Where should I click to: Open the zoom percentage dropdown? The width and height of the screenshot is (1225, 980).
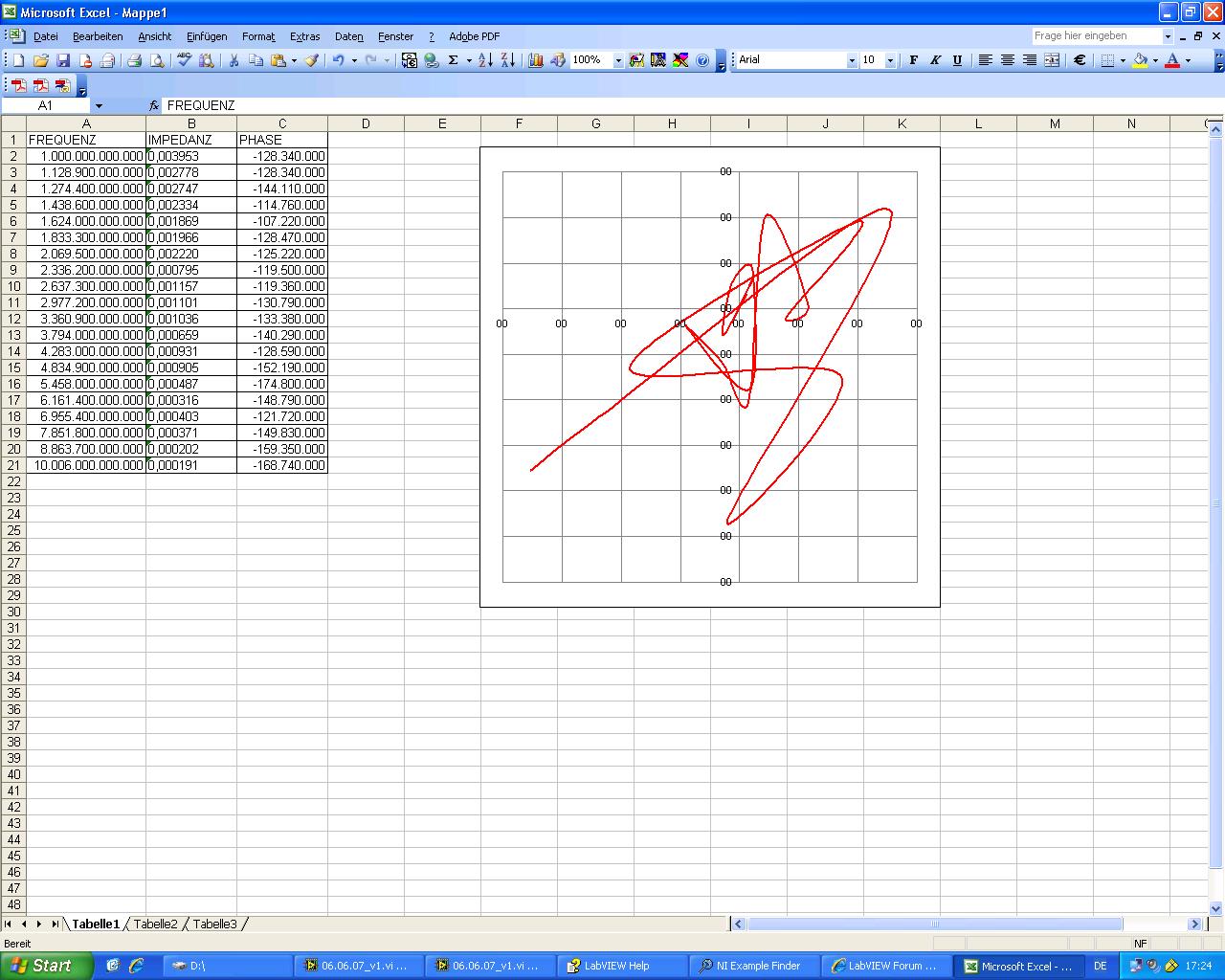click(618, 60)
